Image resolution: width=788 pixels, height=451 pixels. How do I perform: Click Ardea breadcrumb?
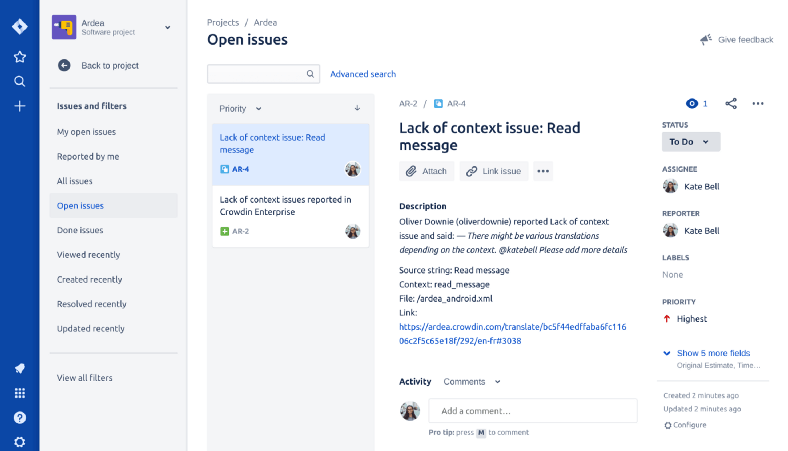click(x=265, y=23)
